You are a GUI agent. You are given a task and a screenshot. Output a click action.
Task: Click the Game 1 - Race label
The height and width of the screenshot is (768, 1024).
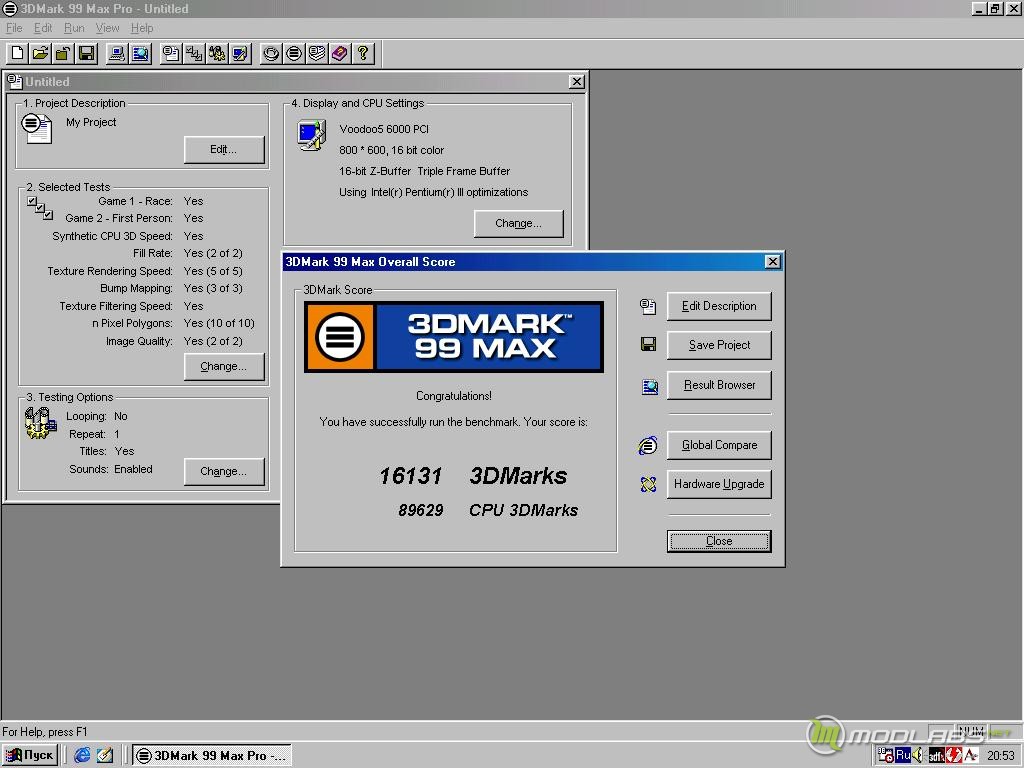tap(135, 201)
